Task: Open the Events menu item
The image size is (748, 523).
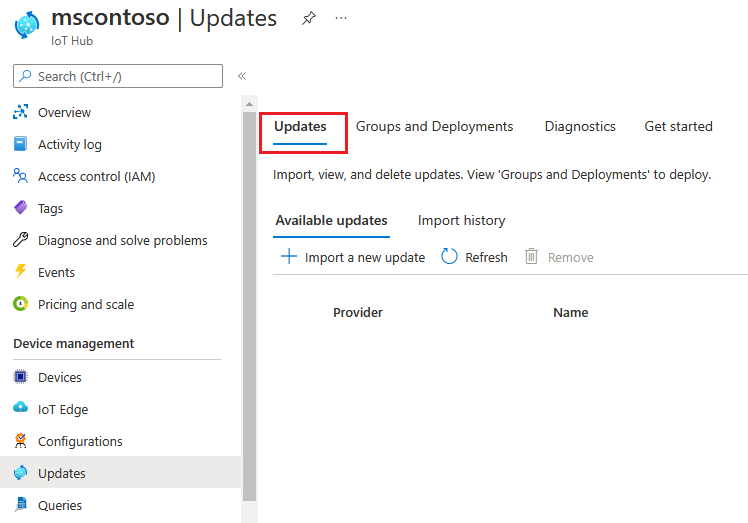Action: tap(56, 272)
